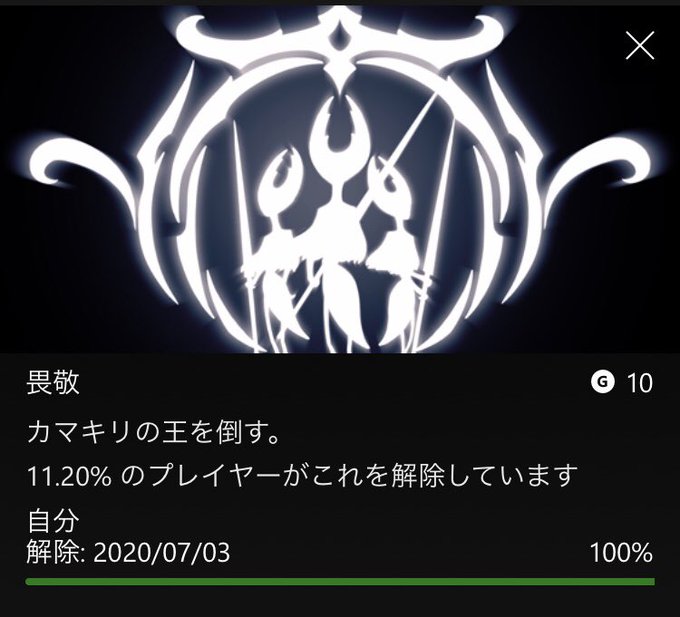Close the achievement detail view
Screen dimensions: 680x617
click(640, 45)
